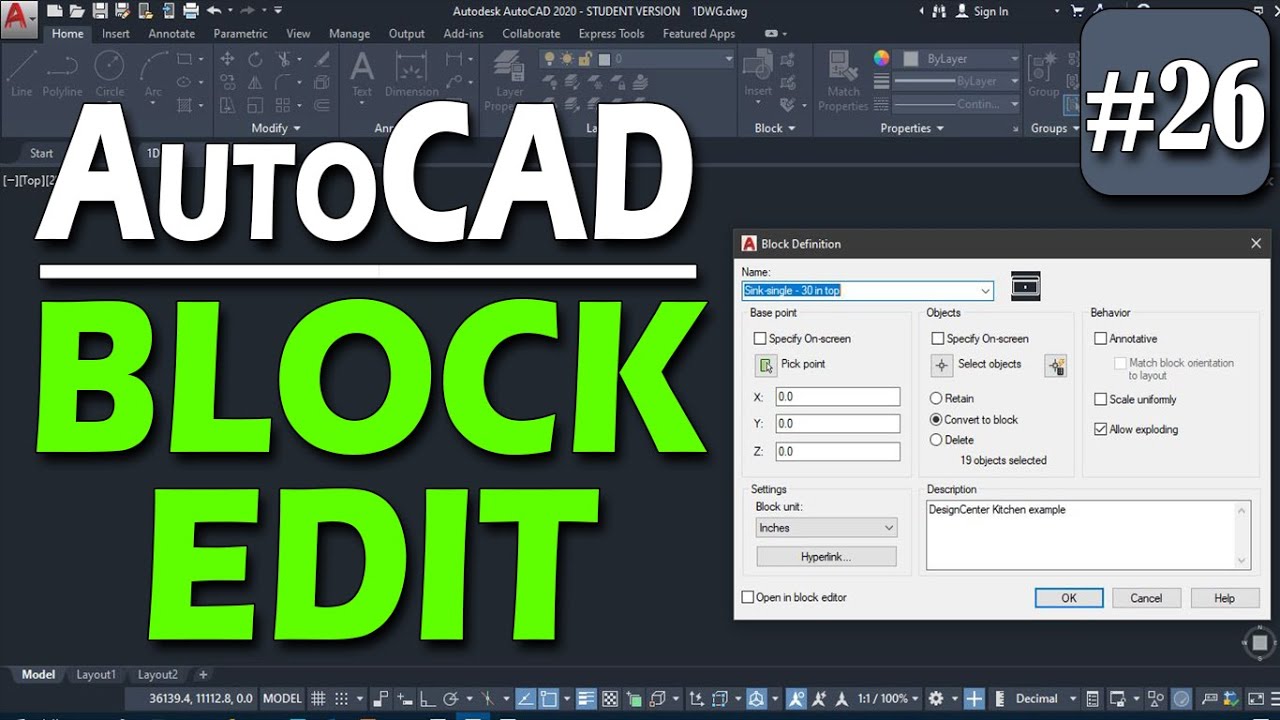This screenshot has height=720, width=1280.
Task: Click the New drawing icon in quick access toolbar
Action: click(55, 11)
